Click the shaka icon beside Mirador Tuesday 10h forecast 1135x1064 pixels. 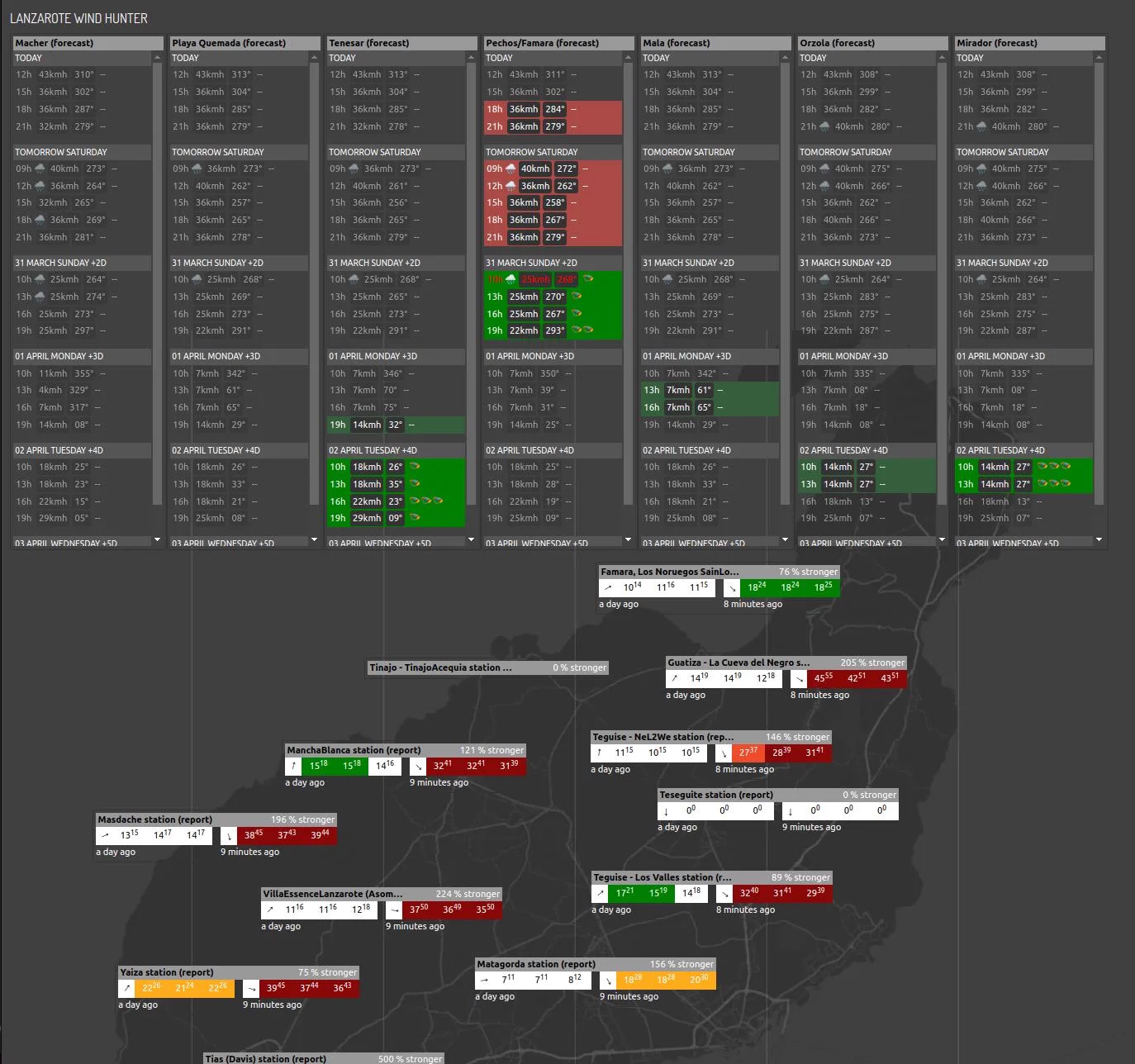[1042, 467]
